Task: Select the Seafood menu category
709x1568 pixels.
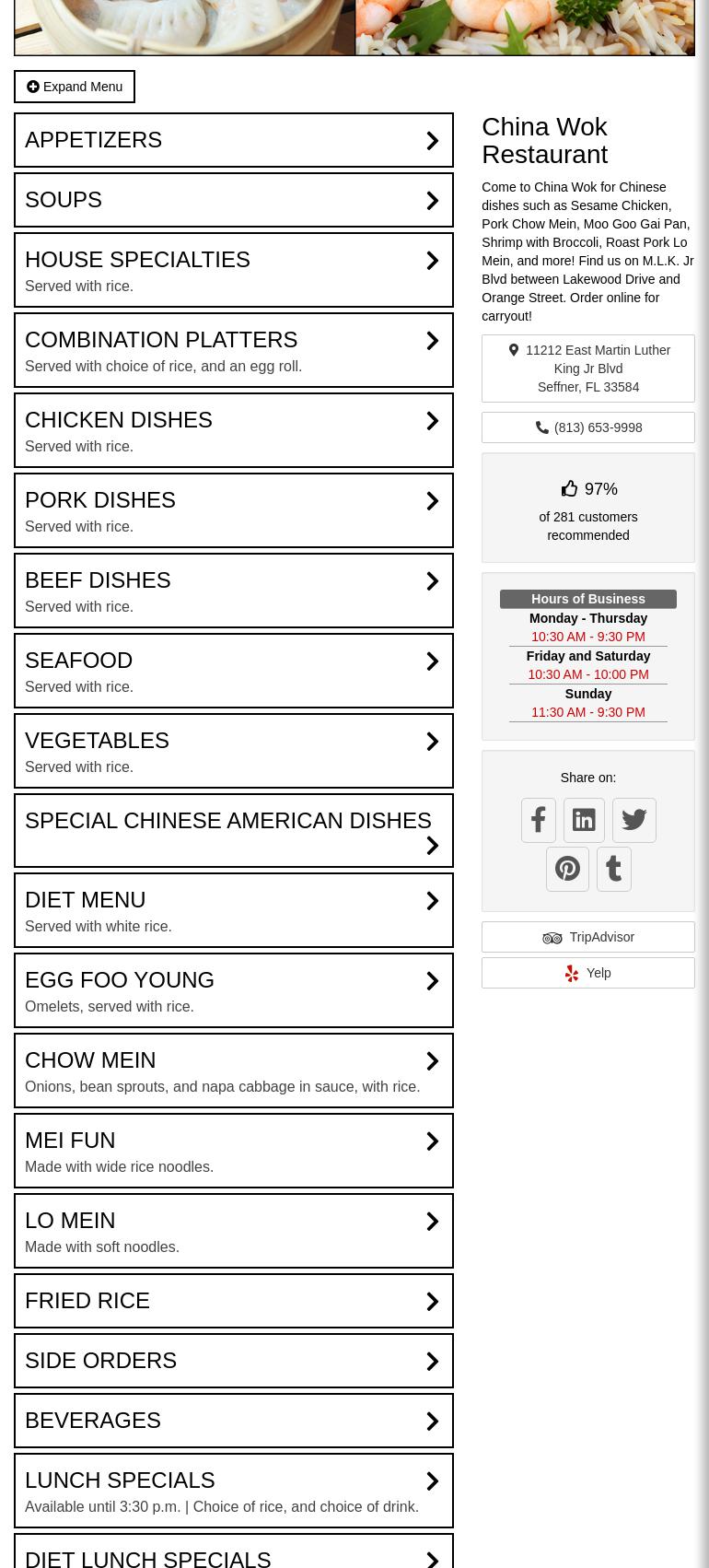Action: tap(234, 671)
